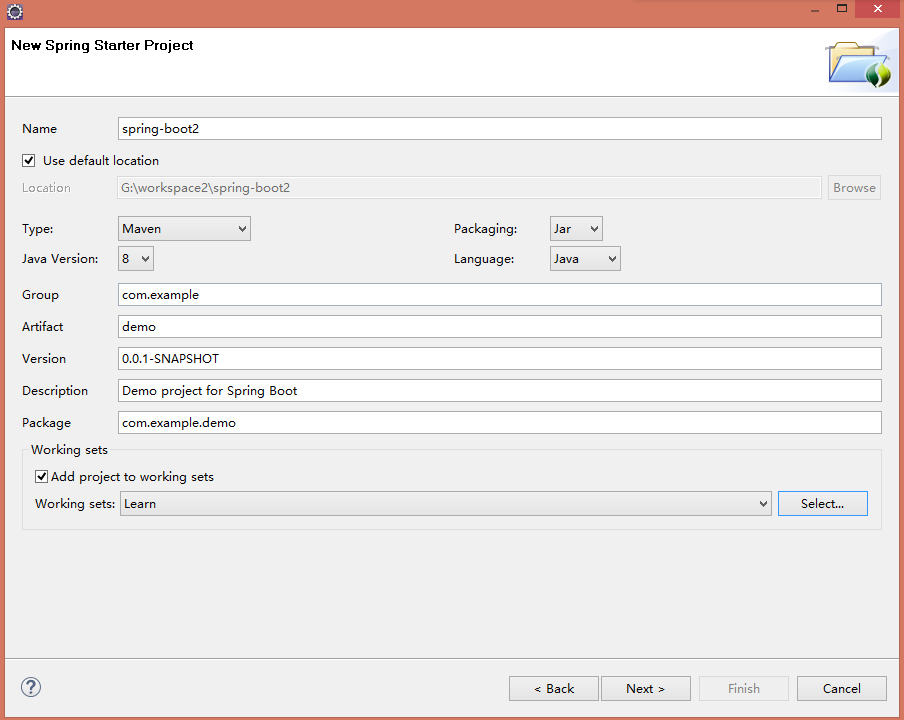
Task: Open the help question mark icon
Action: pos(31,687)
